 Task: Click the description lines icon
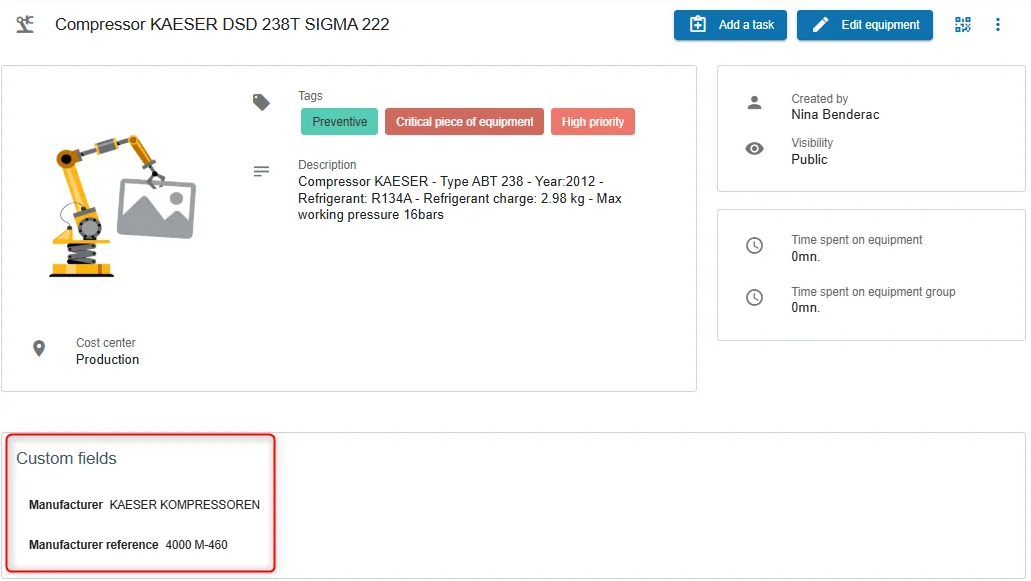pyautogui.click(x=261, y=172)
